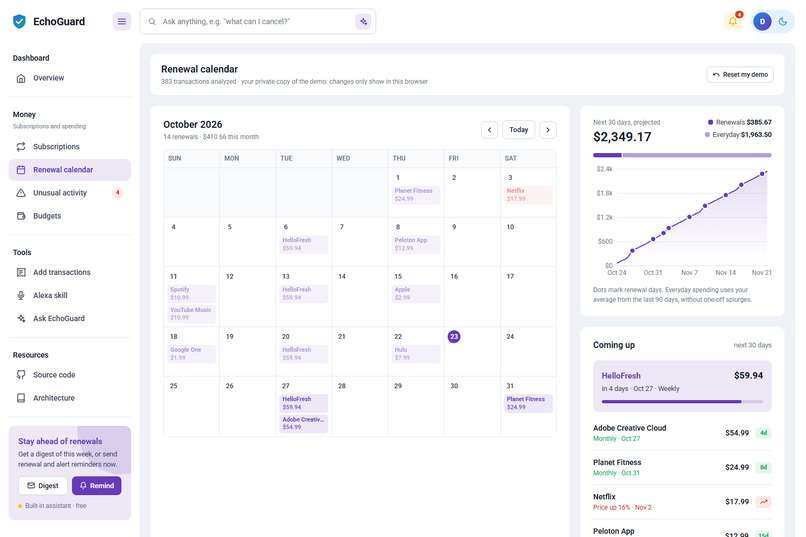Image resolution: width=806 pixels, height=537 pixels.
Task: Click the Renewals legend color dot
Action: pyautogui.click(x=710, y=122)
